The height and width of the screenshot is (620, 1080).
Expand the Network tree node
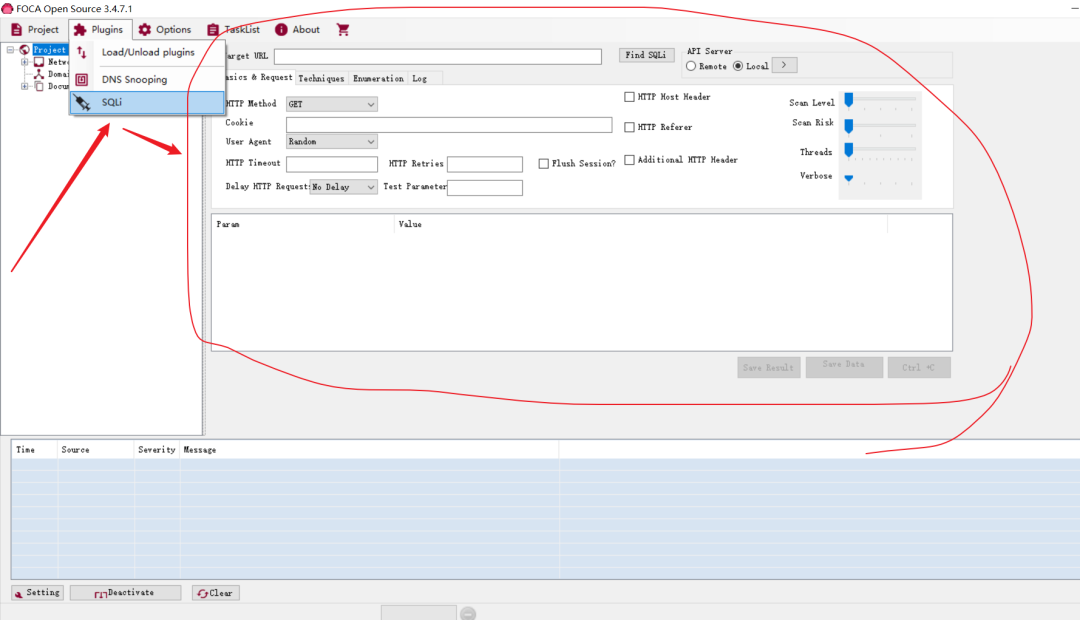point(24,62)
